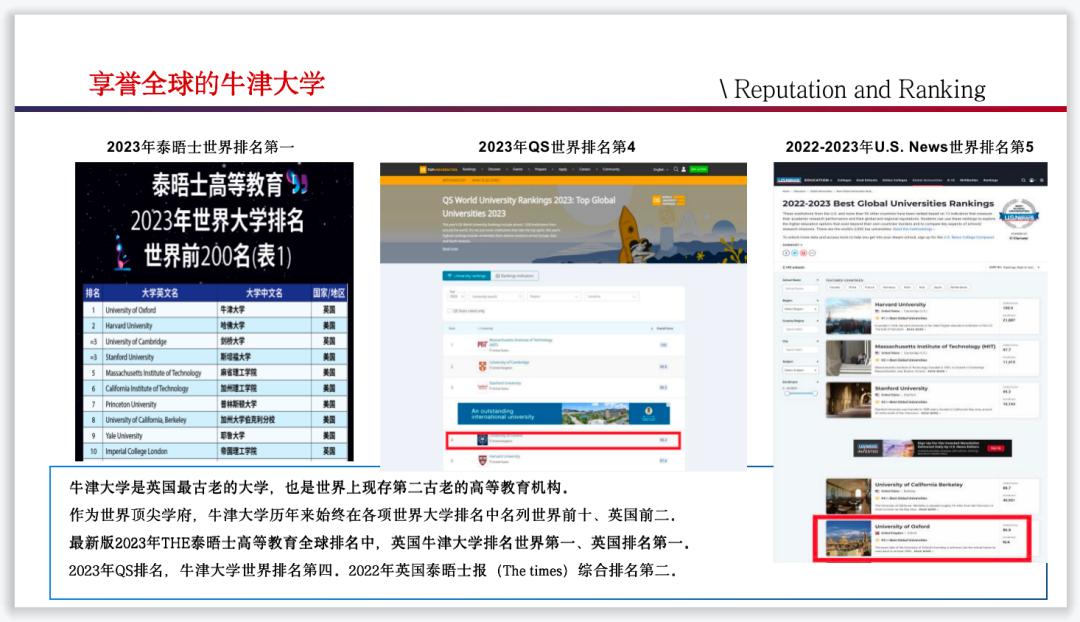Click the 'University of Oxford' row in the Times table
1080x622 pixels.
pos(215,310)
